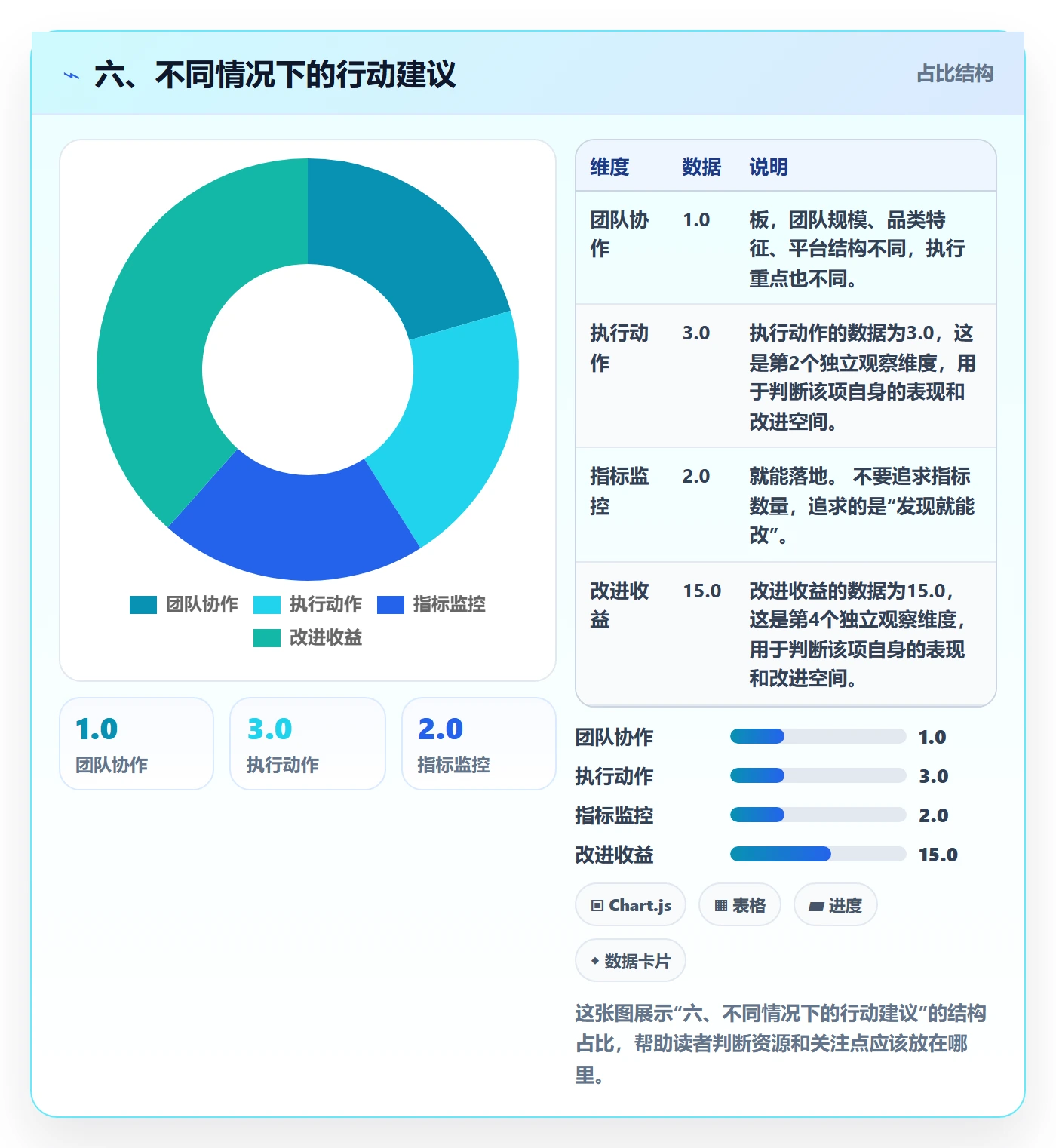Click the lightning icon beside the section title
1056x1148 pixels.
pos(72,75)
